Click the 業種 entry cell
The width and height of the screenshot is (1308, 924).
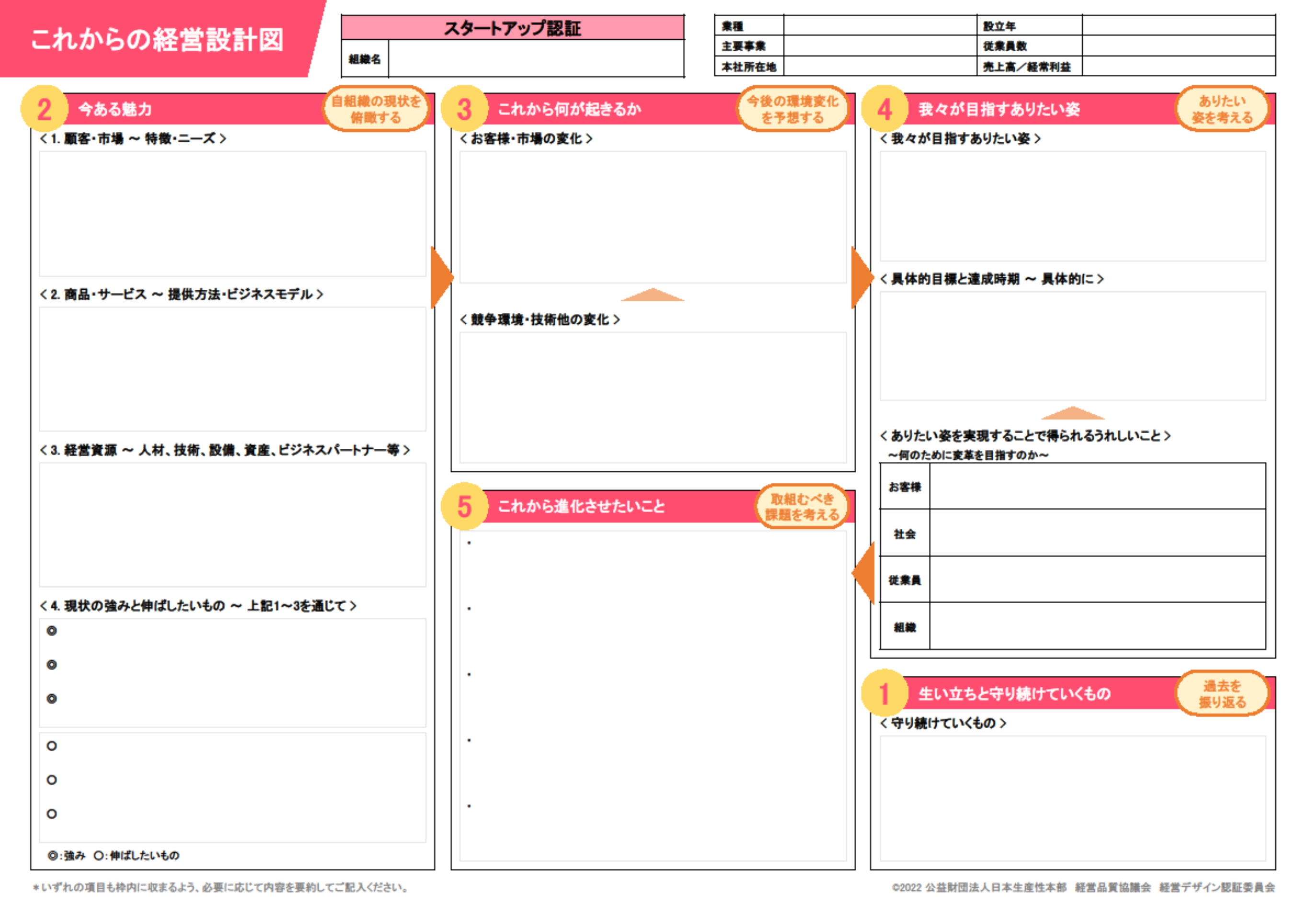click(x=879, y=26)
